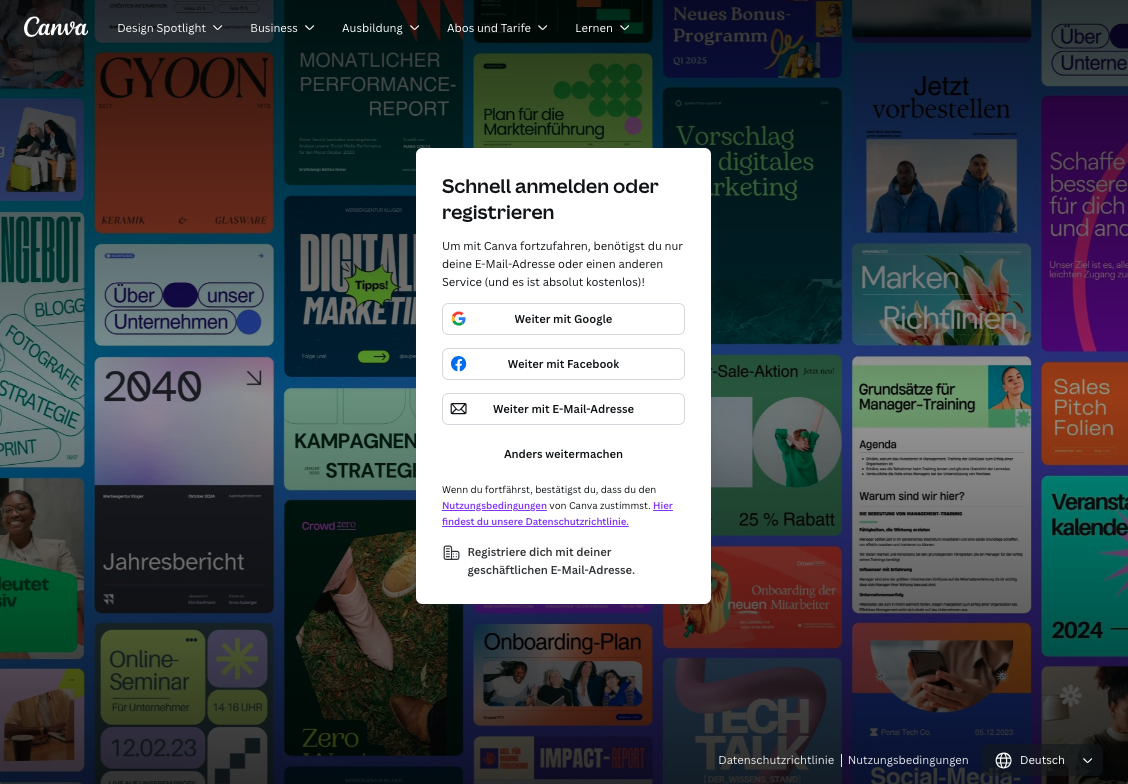Expand the Business menu chevron
1128x784 pixels.
(x=310, y=28)
